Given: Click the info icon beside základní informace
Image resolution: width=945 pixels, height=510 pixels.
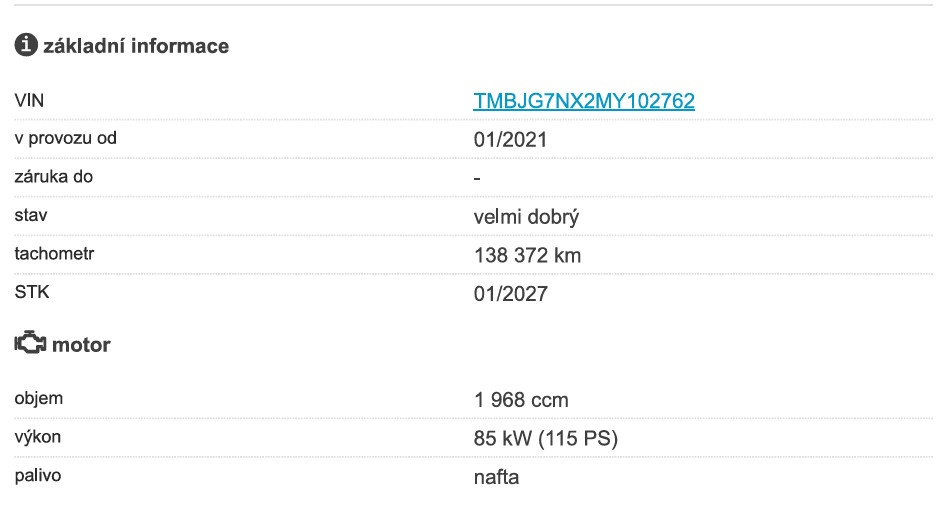Looking at the screenshot, I should [26, 45].
